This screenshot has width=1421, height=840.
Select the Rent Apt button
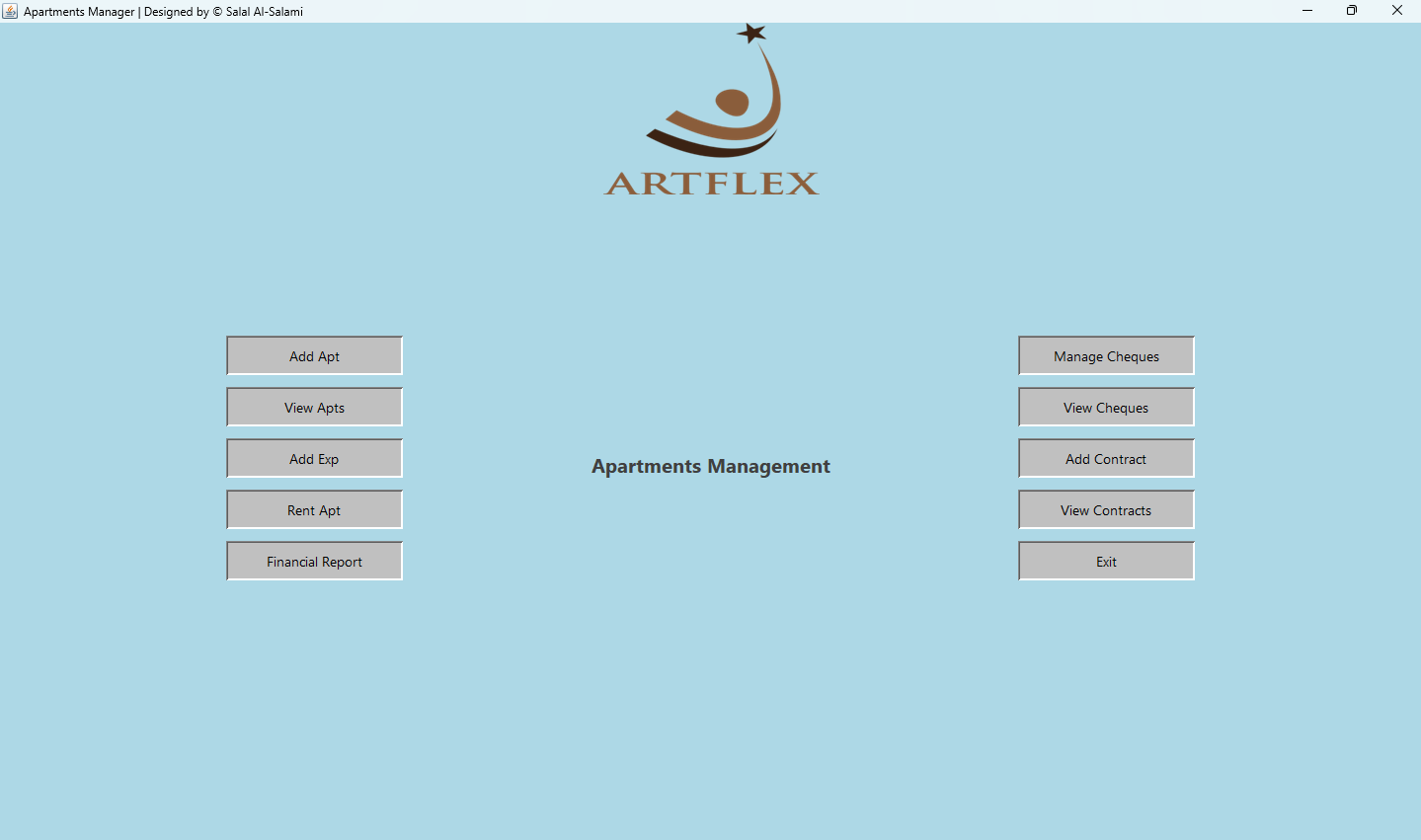tap(313, 509)
